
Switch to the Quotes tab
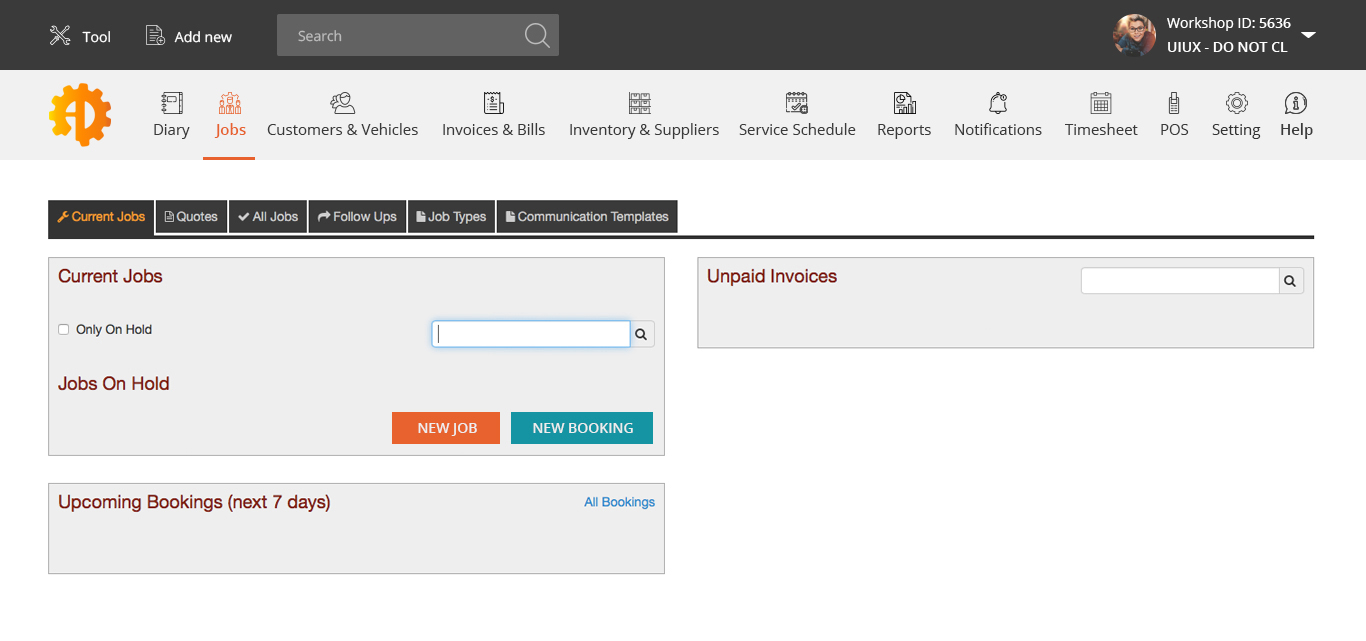click(x=191, y=217)
